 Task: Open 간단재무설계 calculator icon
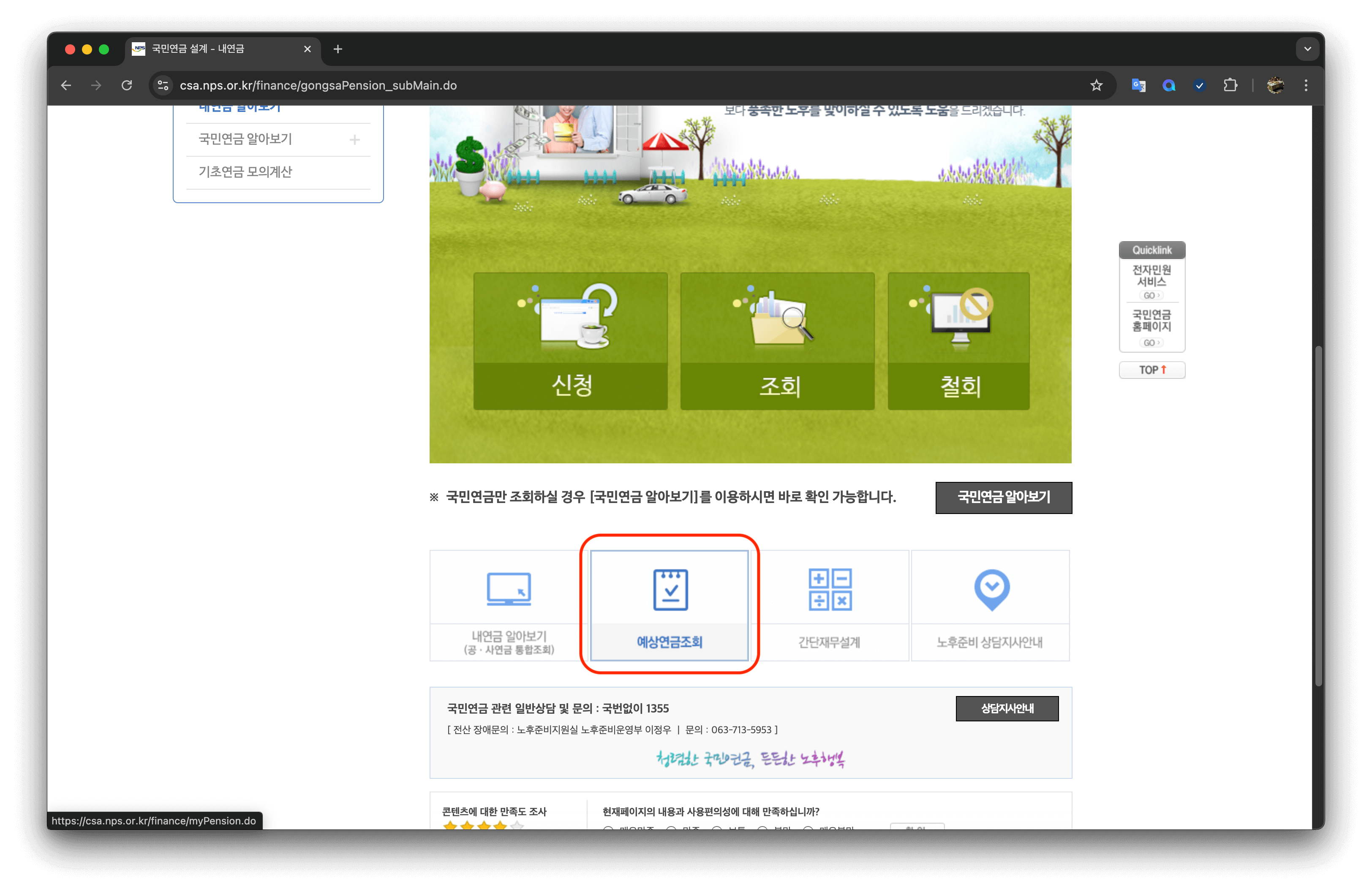830,590
